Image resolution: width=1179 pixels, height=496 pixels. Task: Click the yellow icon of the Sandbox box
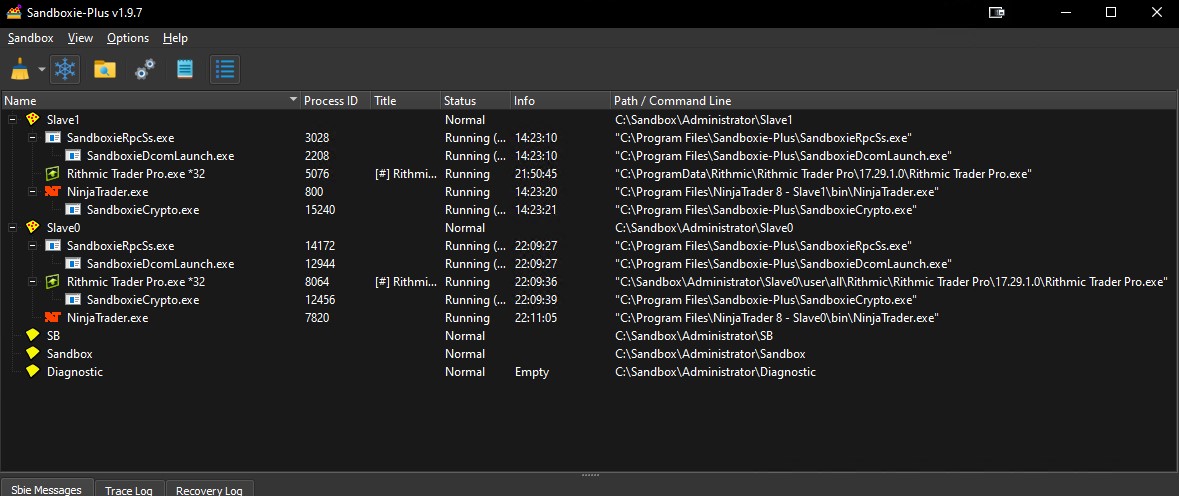coord(32,354)
